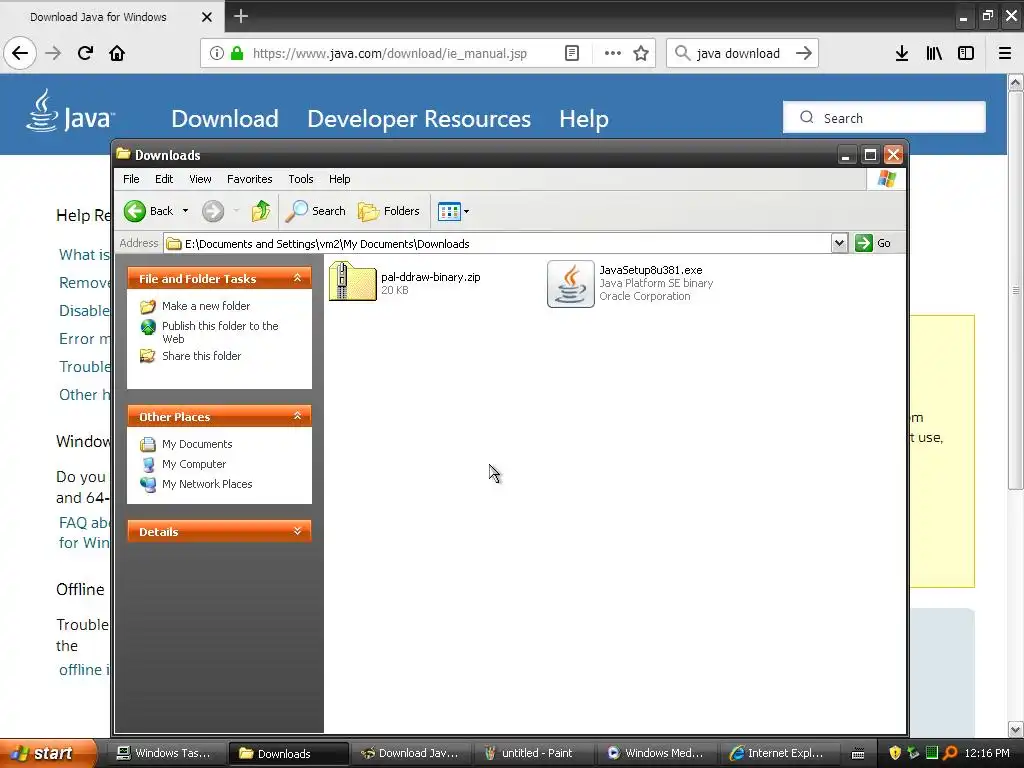Go to My Network Places
Viewport: 1024px width, 768px height.
(x=207, y=484)
